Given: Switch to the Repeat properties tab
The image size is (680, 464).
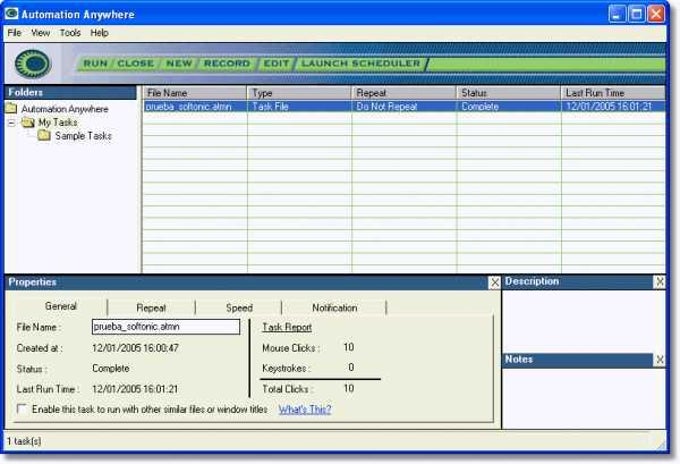Looking at the screenshot, I should 151,308.
